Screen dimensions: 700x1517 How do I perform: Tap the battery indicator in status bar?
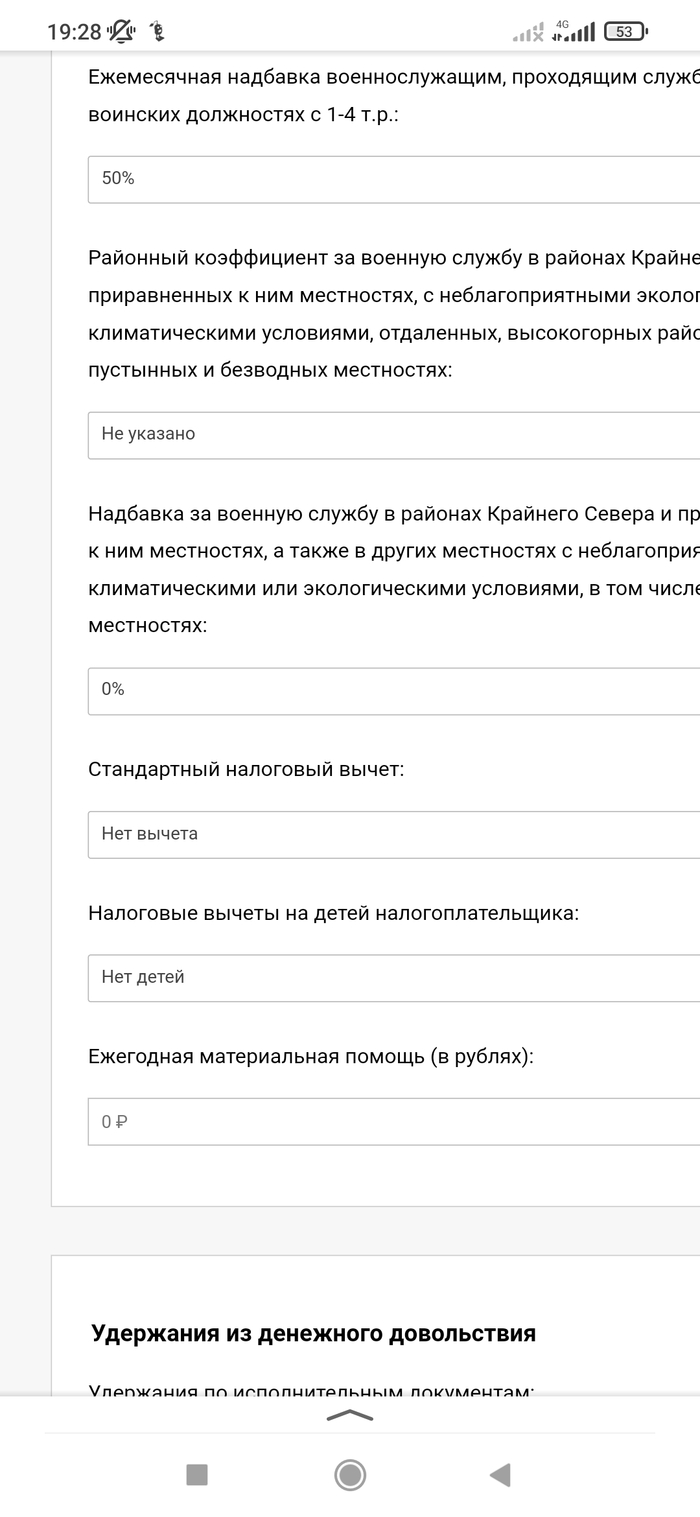[625, 32]
